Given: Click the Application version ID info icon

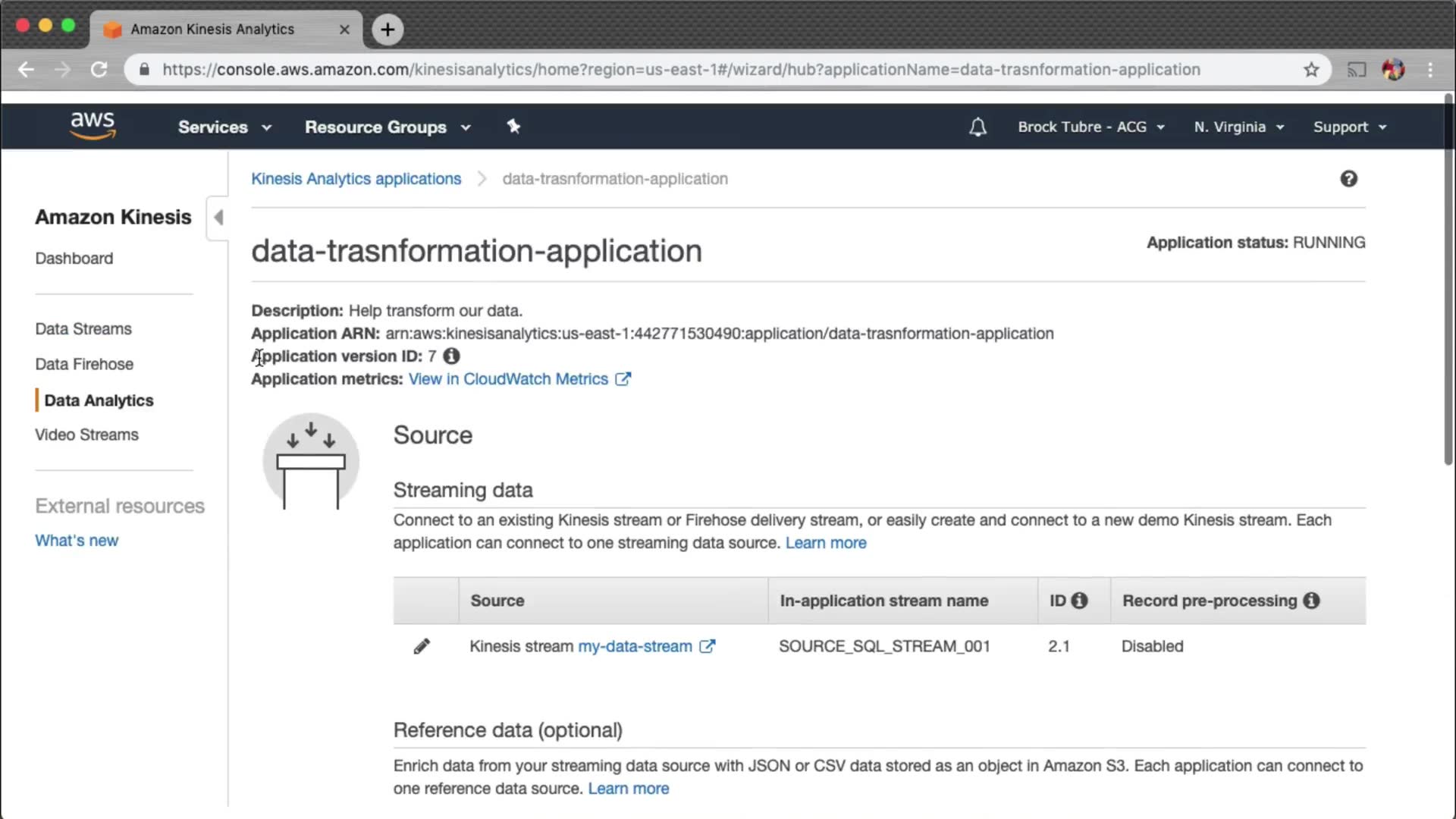Looking at the screenshot, I should coord(451,356).
